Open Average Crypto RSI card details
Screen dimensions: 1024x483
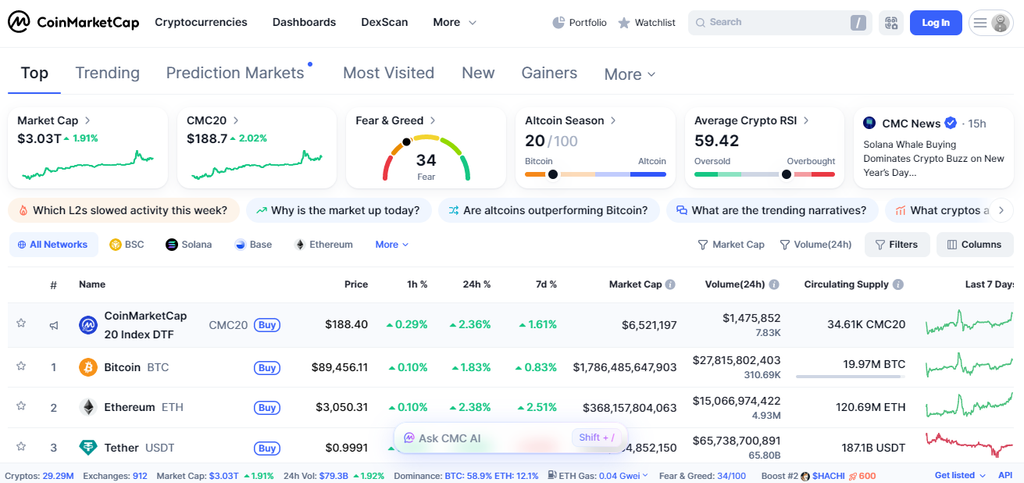(752, 121)
